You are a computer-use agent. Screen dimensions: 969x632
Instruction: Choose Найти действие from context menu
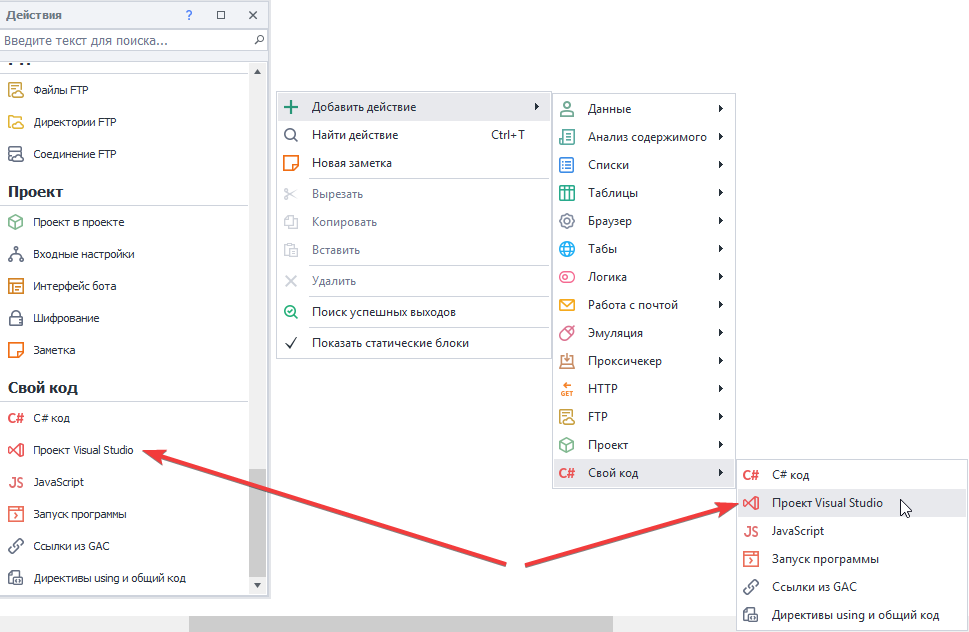pos(355,135)
